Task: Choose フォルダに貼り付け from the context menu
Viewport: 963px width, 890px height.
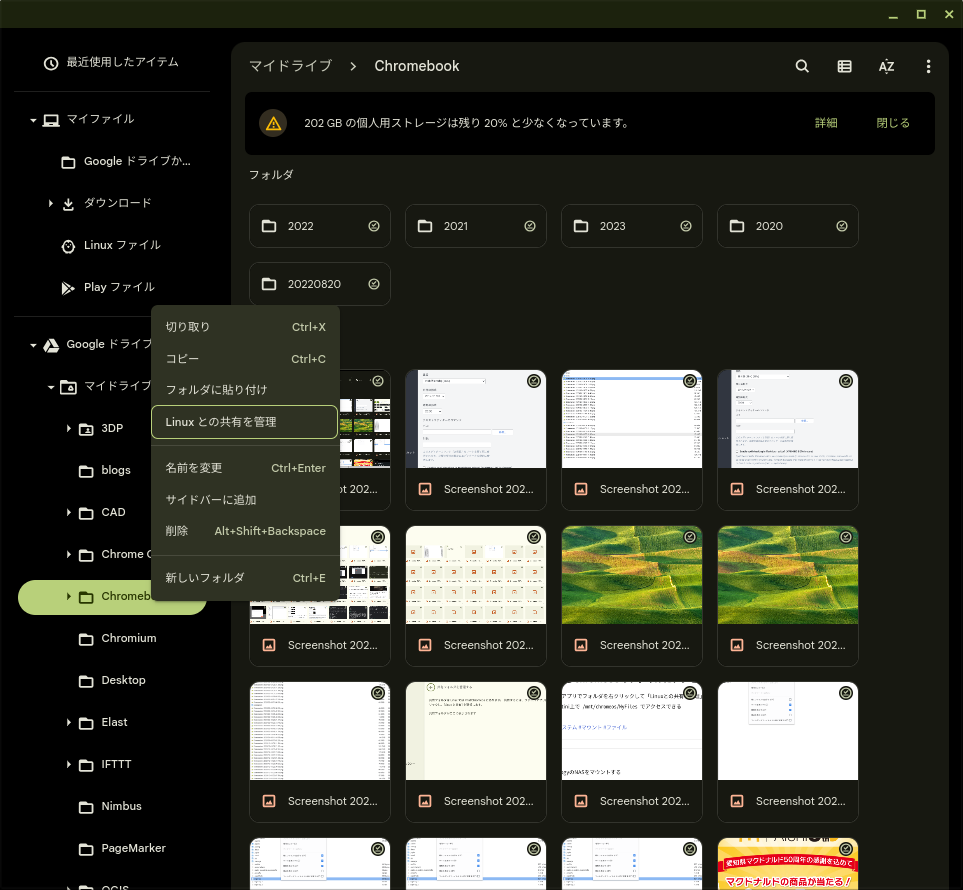Action: tap(245, 389)
